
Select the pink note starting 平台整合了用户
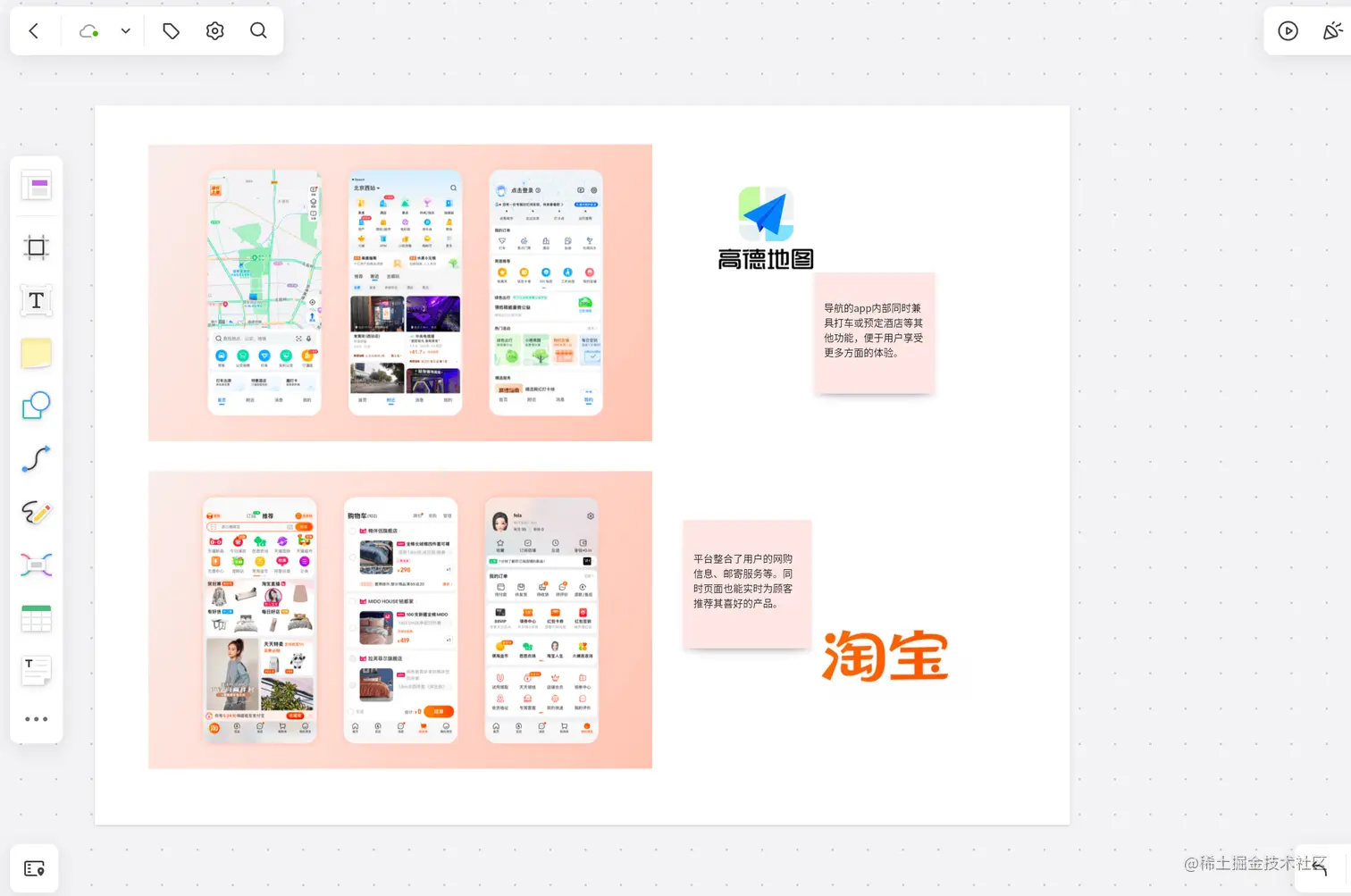coord(747,583)
